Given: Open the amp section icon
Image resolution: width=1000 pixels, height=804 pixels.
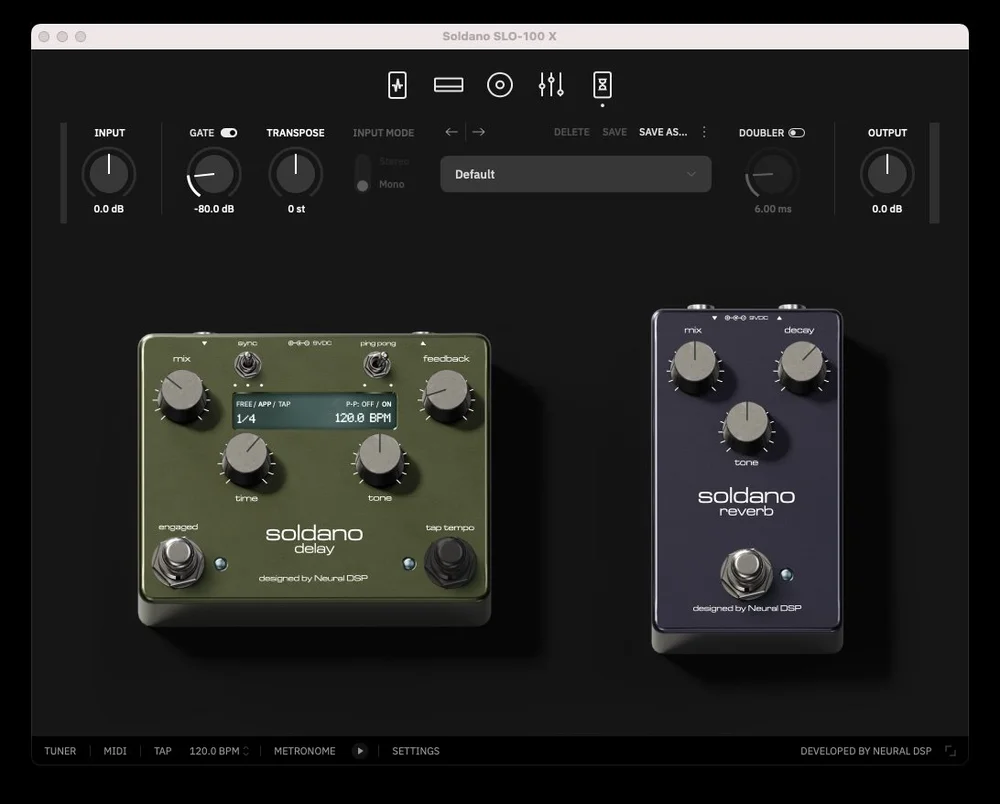Looking at the screenshot, I should coord(448,85).
